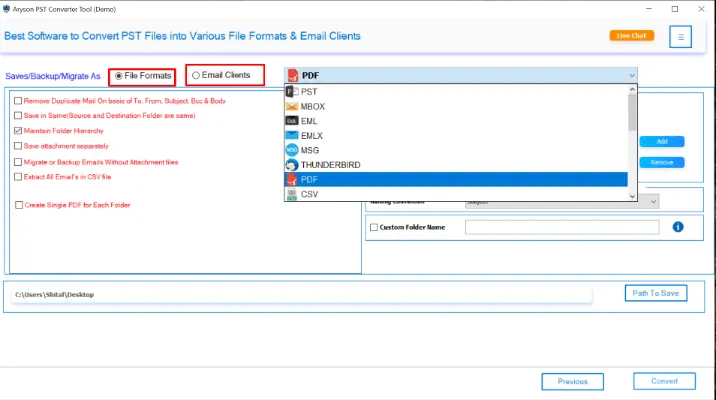Click the destination path field C:\Users\Shital\Desktop
The image size is (716, 400).
coord(301,295)
